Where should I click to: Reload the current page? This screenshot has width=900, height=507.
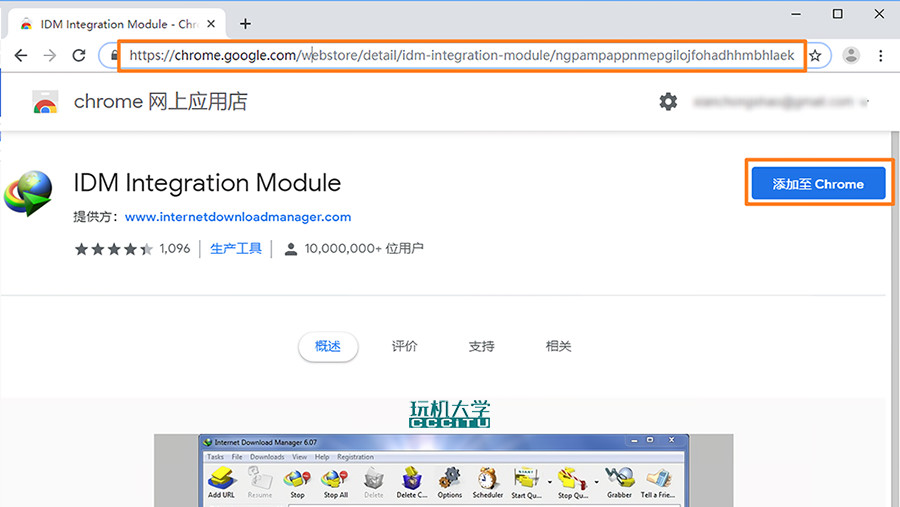coord(79,56)
